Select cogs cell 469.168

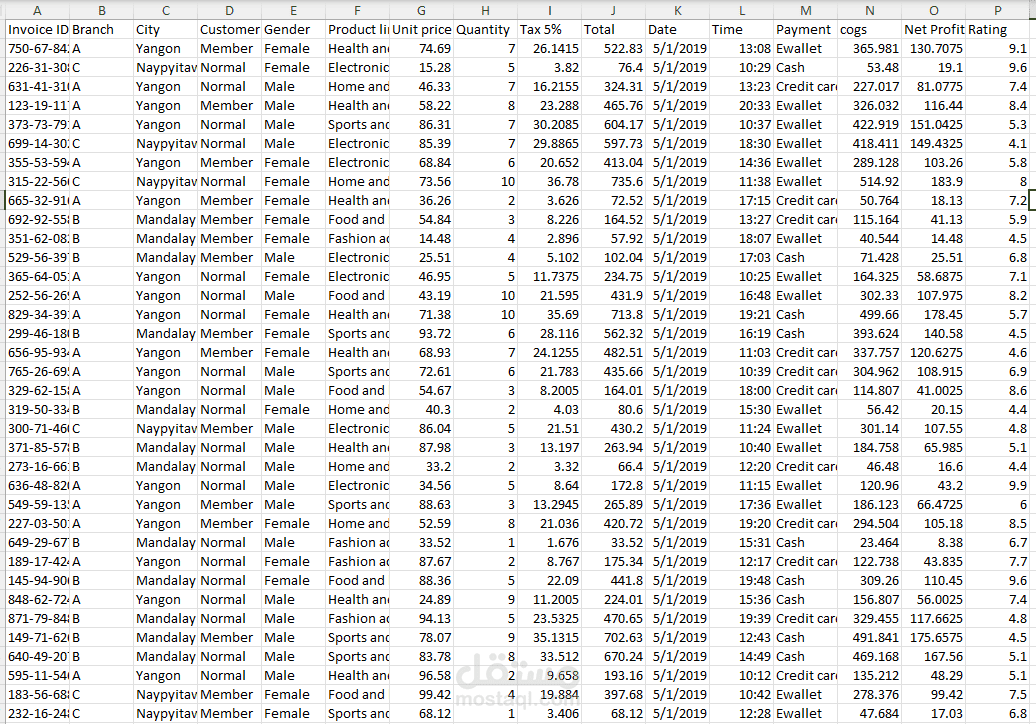pyautogui.click(x=870, y=657)
